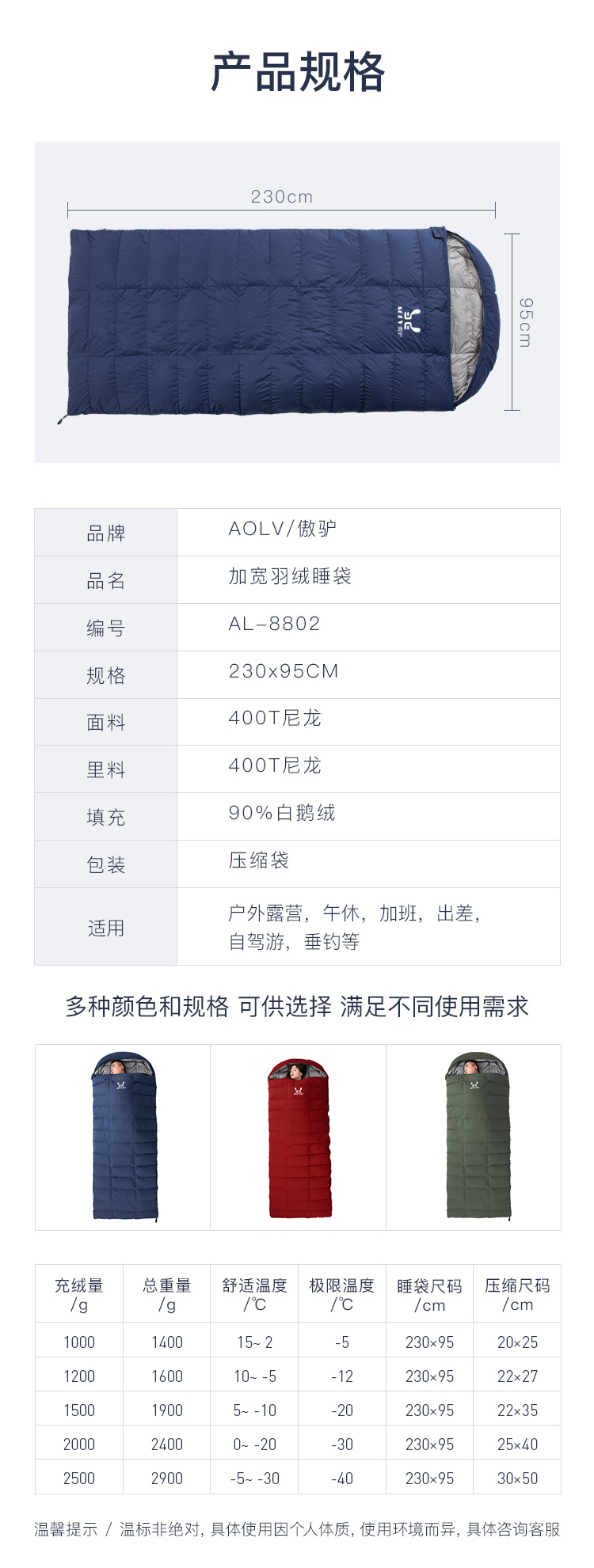Click the 适用 usage row label

click(x=106, y=927)
